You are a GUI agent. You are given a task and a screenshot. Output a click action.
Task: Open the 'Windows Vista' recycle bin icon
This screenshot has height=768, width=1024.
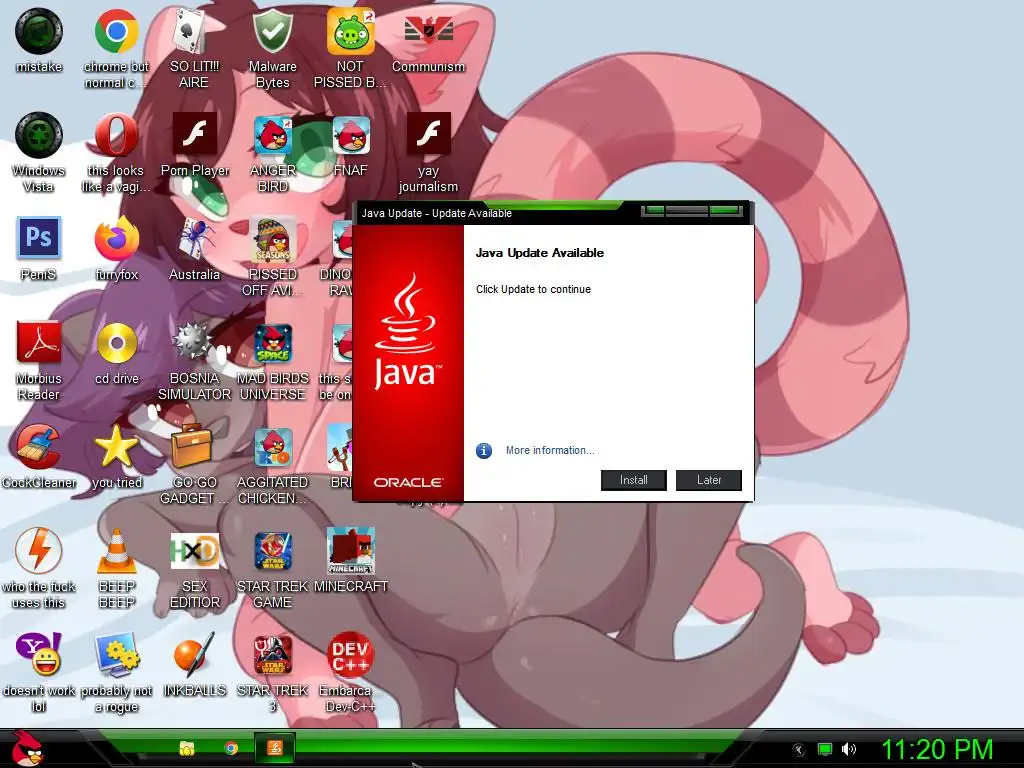tap(39, 135)
